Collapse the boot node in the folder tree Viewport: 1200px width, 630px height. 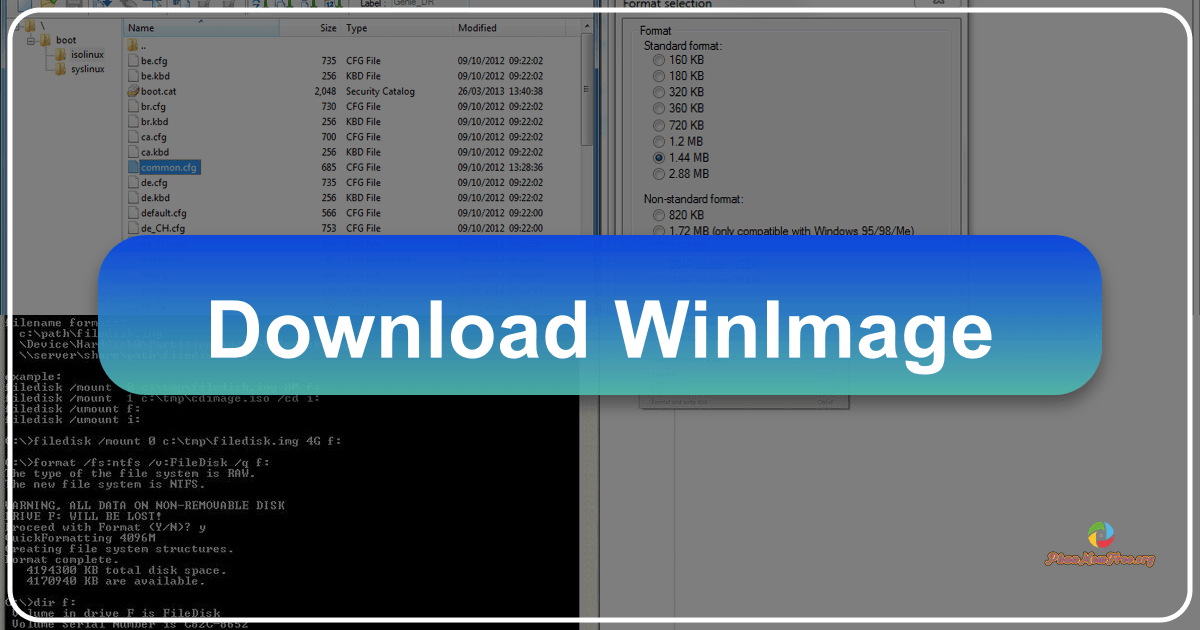[31, 40]
